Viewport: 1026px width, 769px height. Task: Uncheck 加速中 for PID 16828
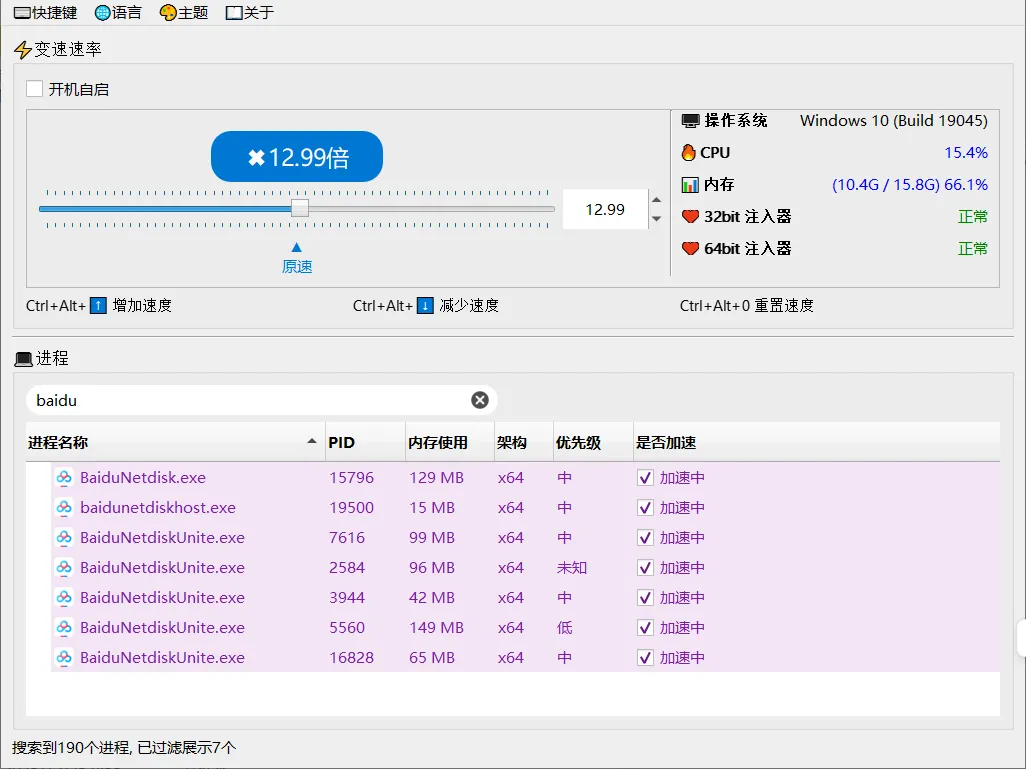[645, 658]
